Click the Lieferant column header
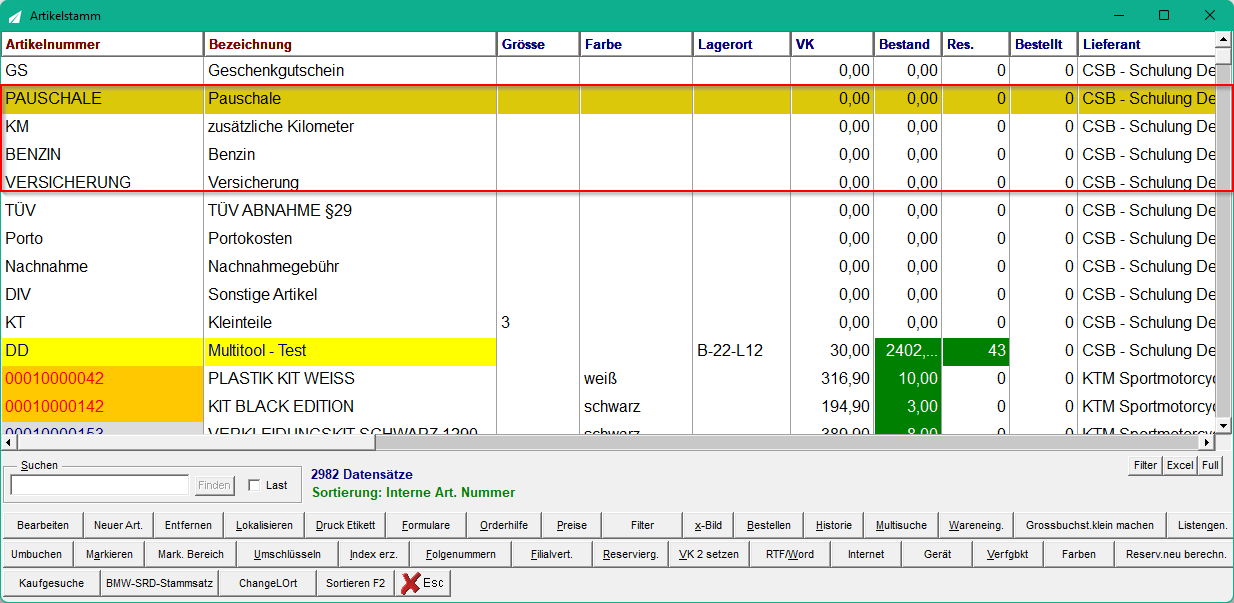The width and height of the screenshot is (1234, 603). coord(1146,44)
